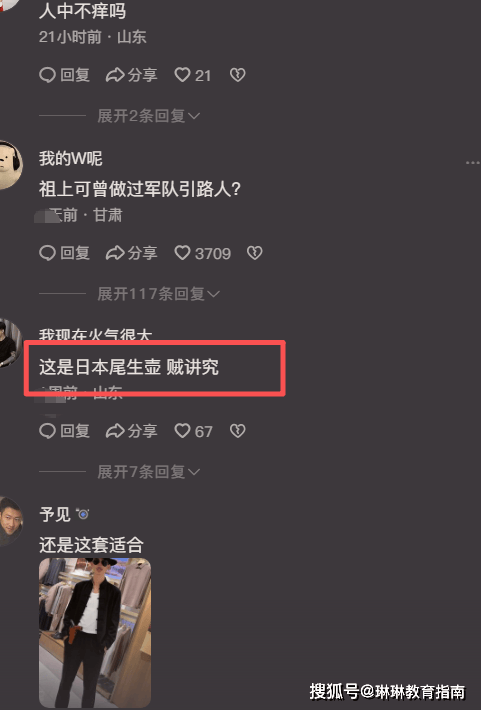The height and width of the screenshot is (710, 481).
Task: Like the comment with 3709 likes
Action: coord(202,253)
